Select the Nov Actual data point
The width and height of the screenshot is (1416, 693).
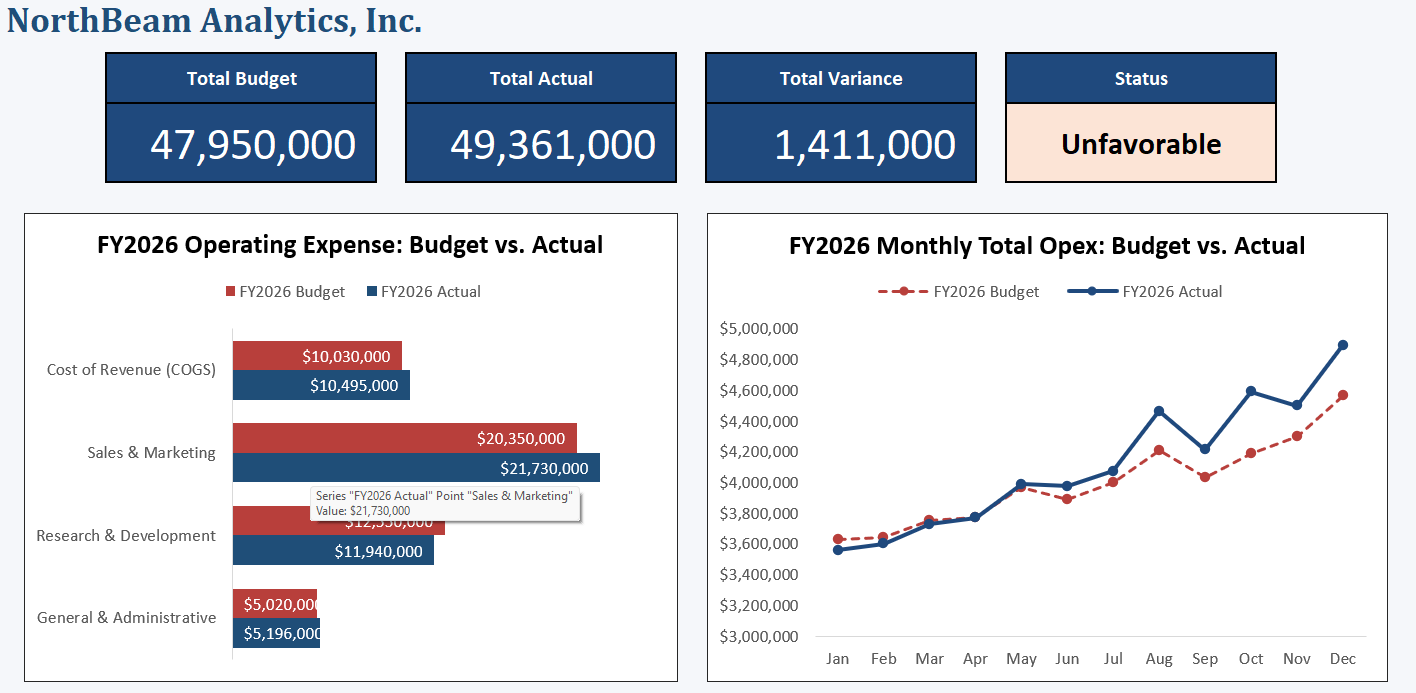coord(1297,405)
